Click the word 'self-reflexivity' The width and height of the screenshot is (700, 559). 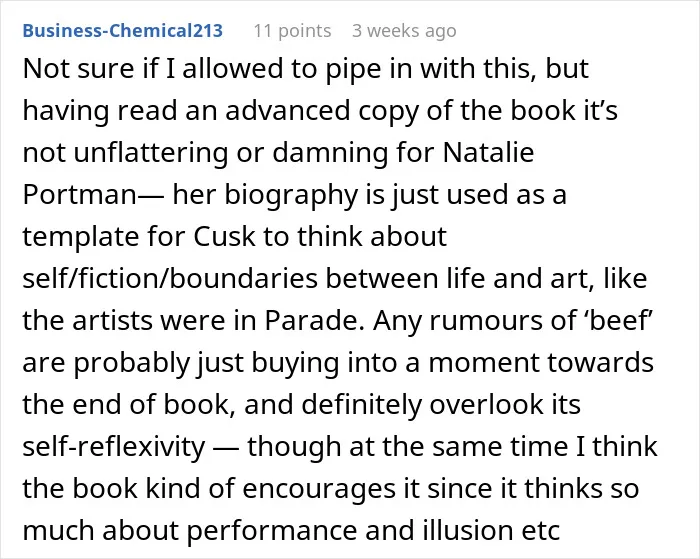point(114,446)
